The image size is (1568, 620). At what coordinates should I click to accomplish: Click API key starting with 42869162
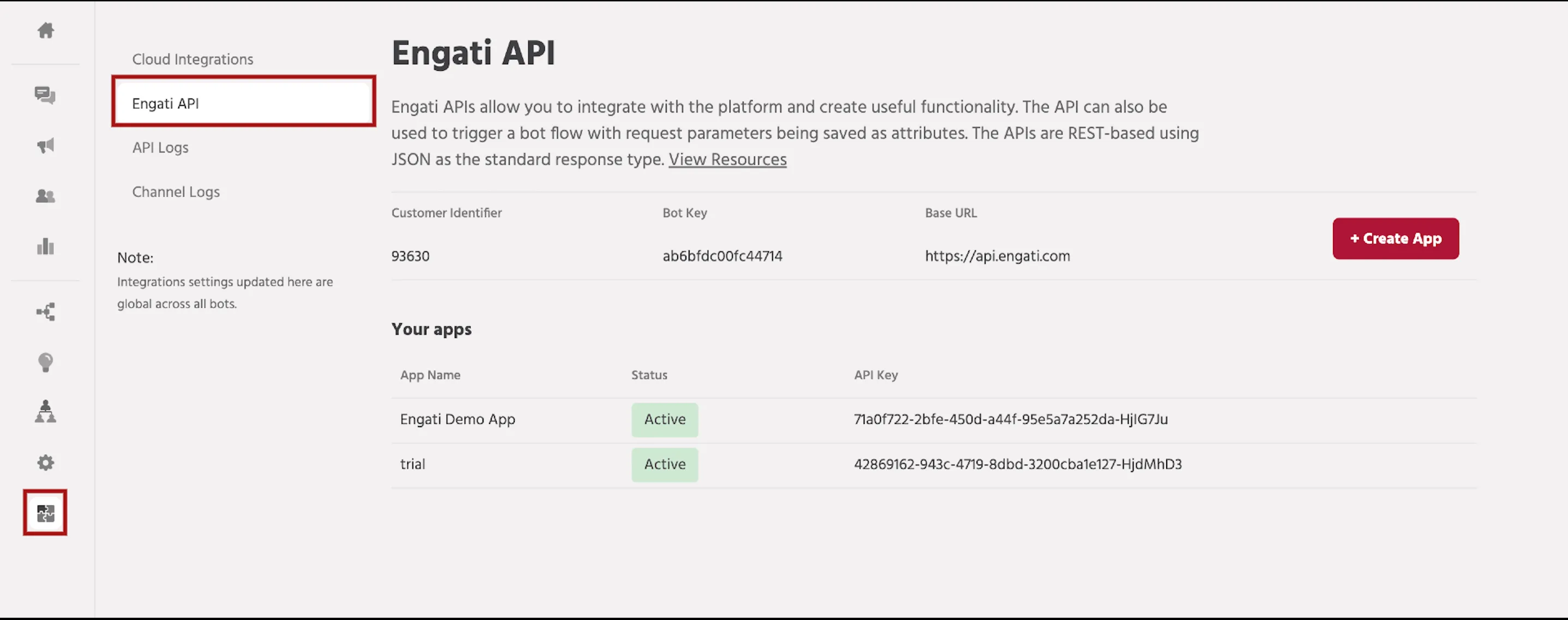(1018, 464)
